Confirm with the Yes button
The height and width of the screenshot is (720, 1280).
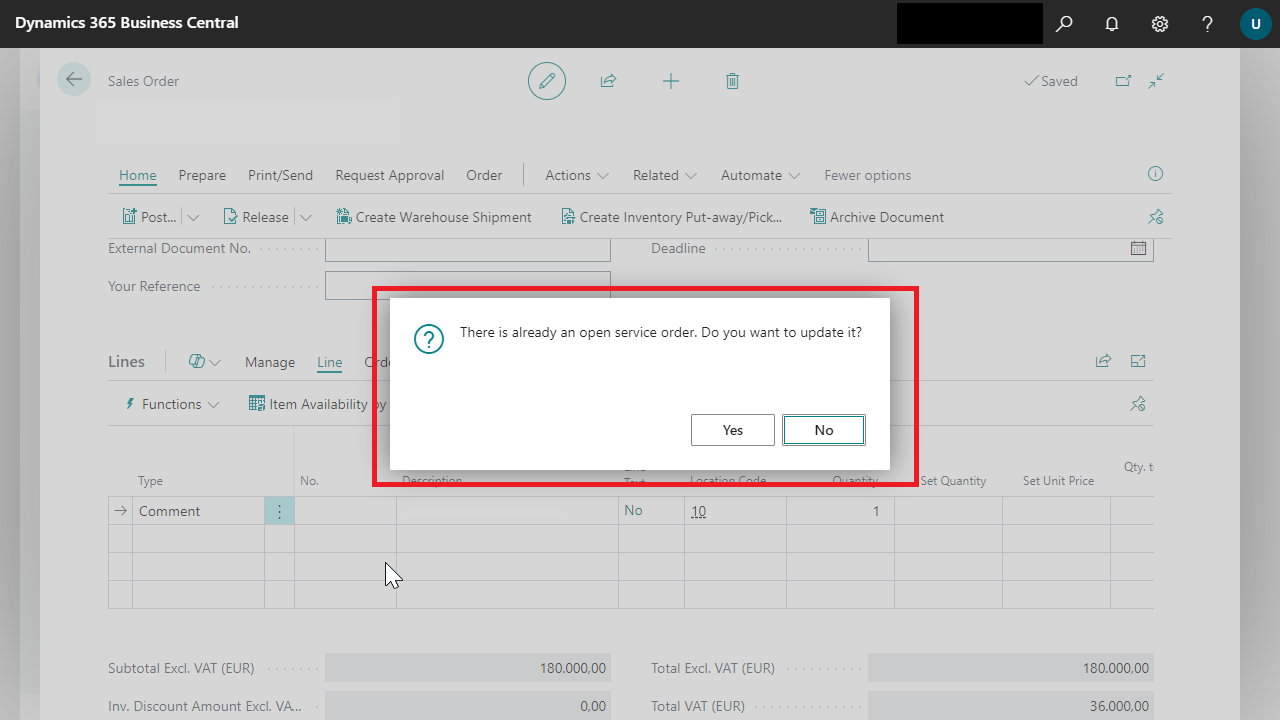[x=733, y=430]
